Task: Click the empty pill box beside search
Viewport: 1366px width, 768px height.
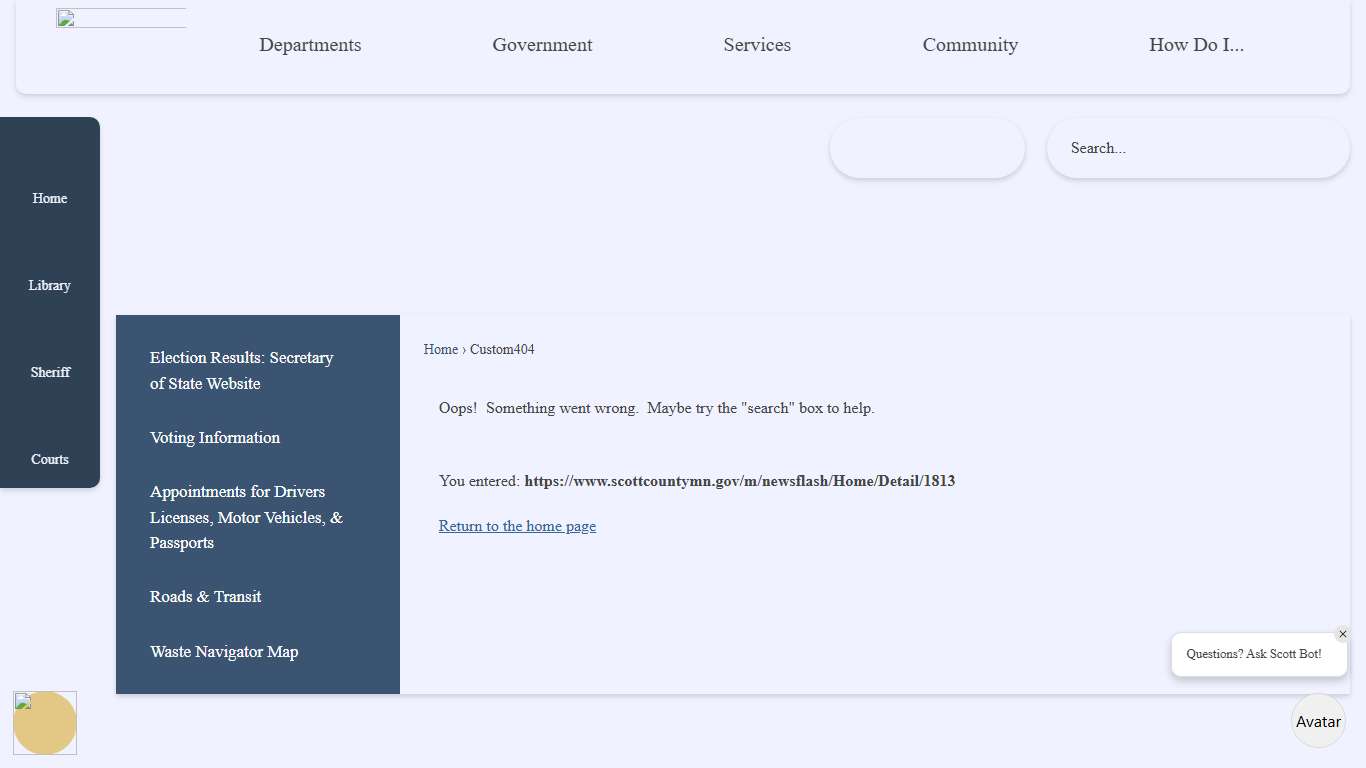Action: coord(926,148)
